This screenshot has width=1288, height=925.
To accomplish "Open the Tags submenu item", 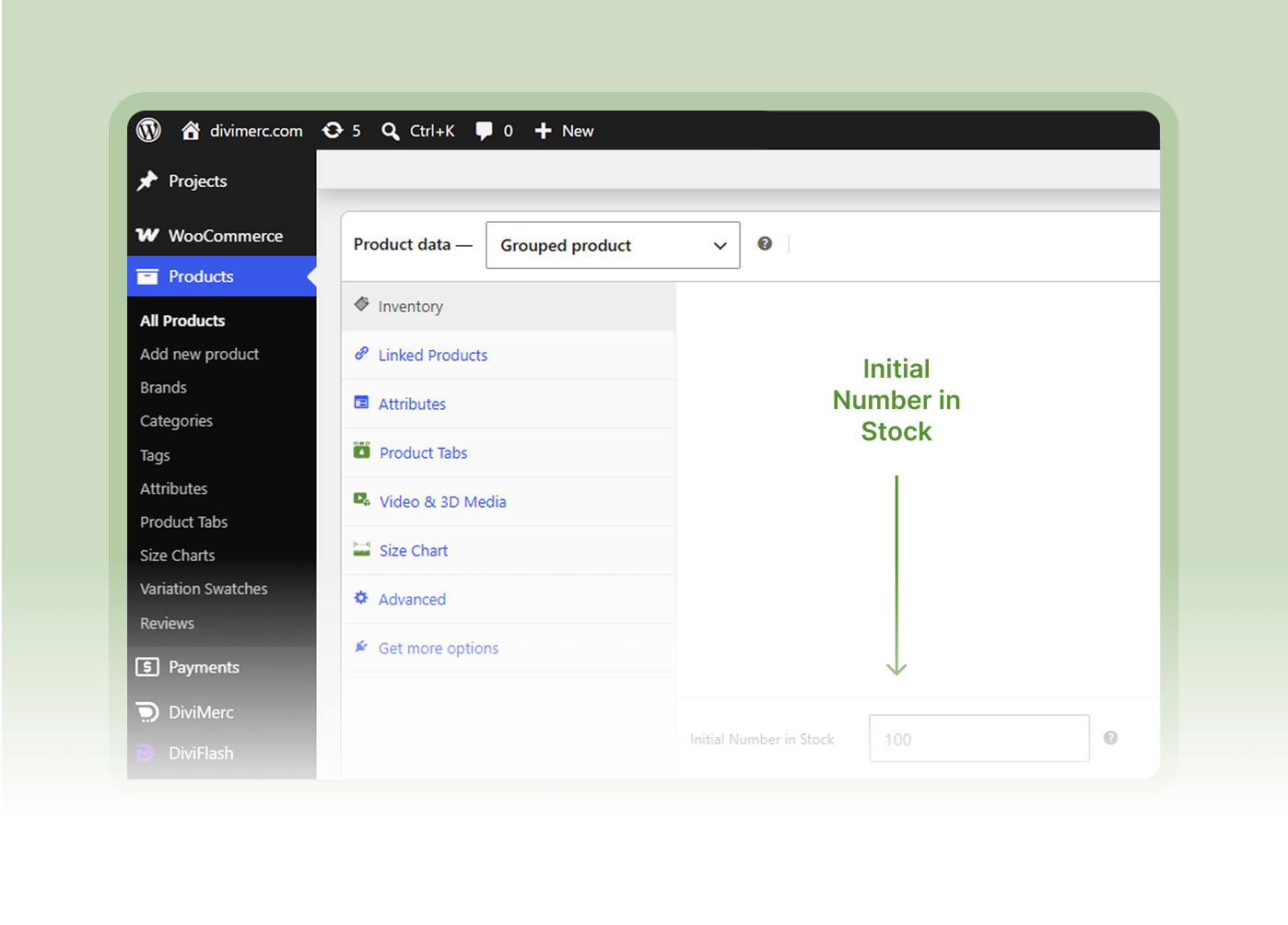I will click(155, 455).
